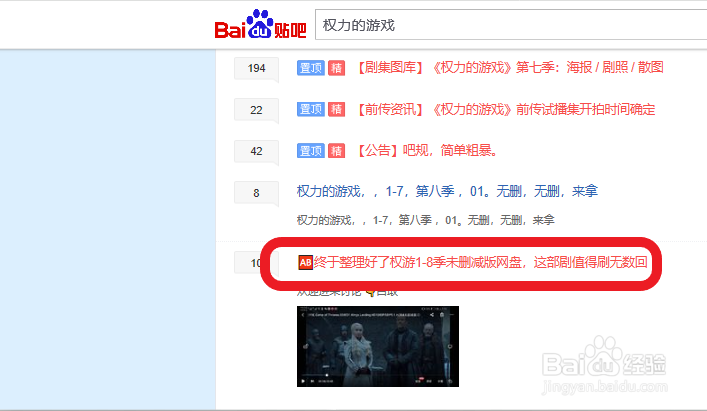The width and height of the screenshot is (707, 411).
Task: Click the 置顶 badge on 前传资讯 row
Action: tap(311, 109)
